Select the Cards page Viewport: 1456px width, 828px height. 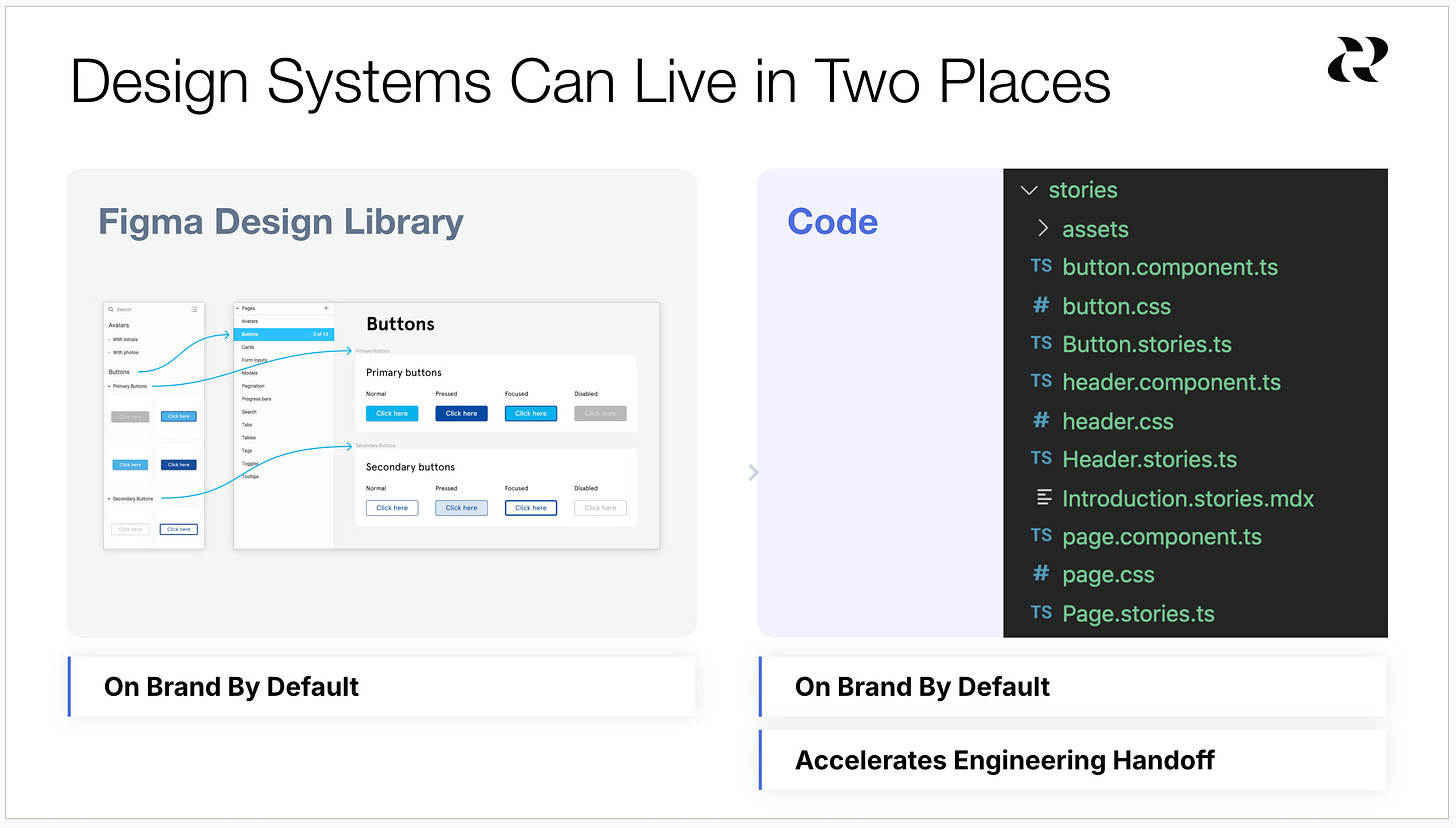(x=248, y=347)
